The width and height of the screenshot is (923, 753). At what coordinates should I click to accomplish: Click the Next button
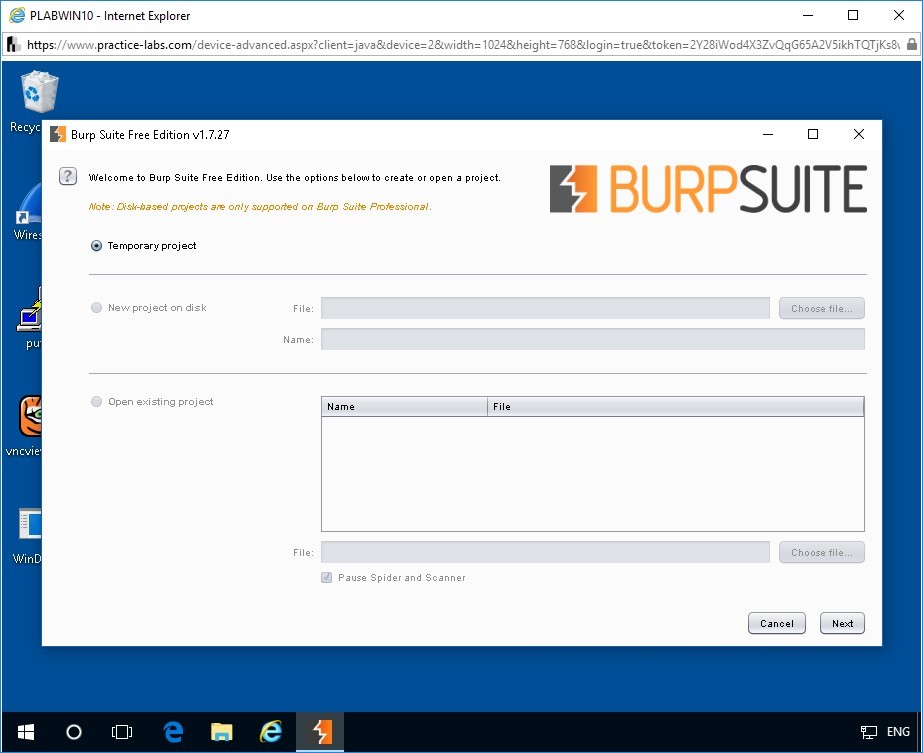tap(842, 623)
